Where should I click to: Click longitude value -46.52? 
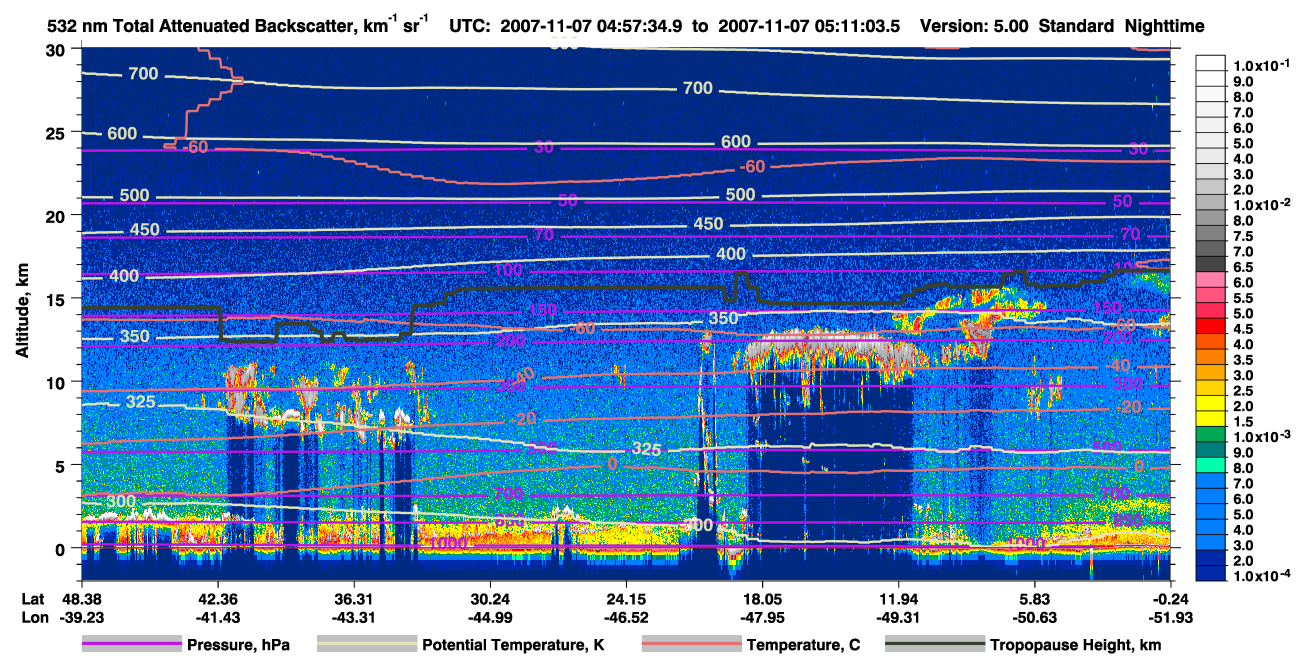626,617
